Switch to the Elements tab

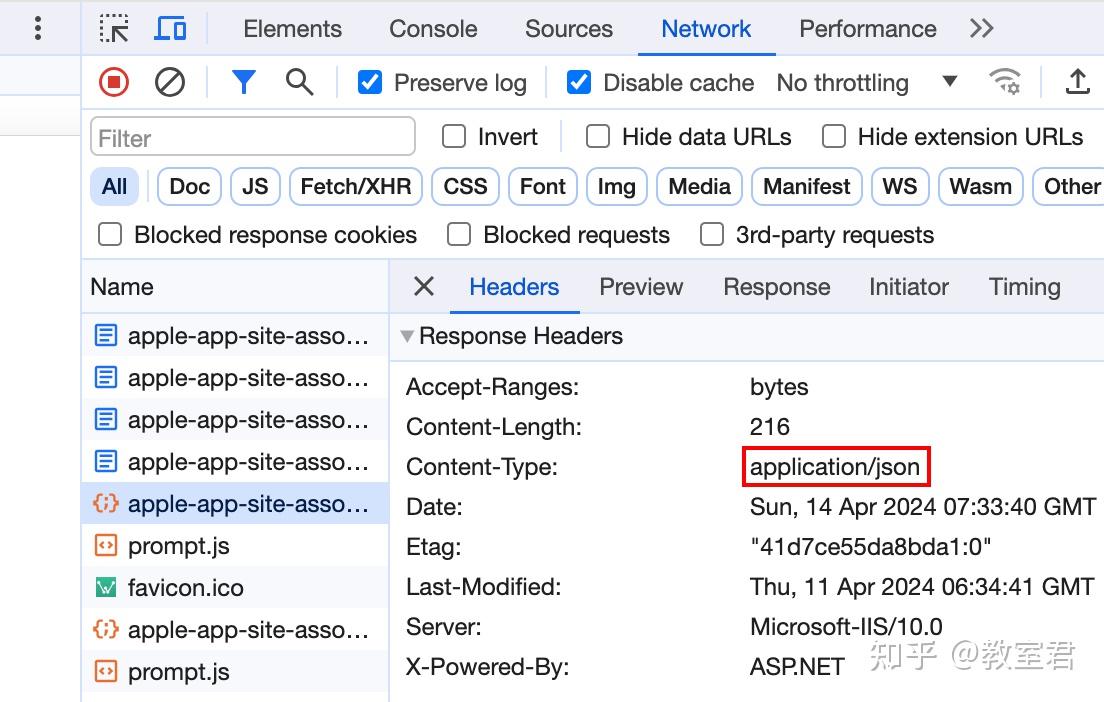coord(292,29)
